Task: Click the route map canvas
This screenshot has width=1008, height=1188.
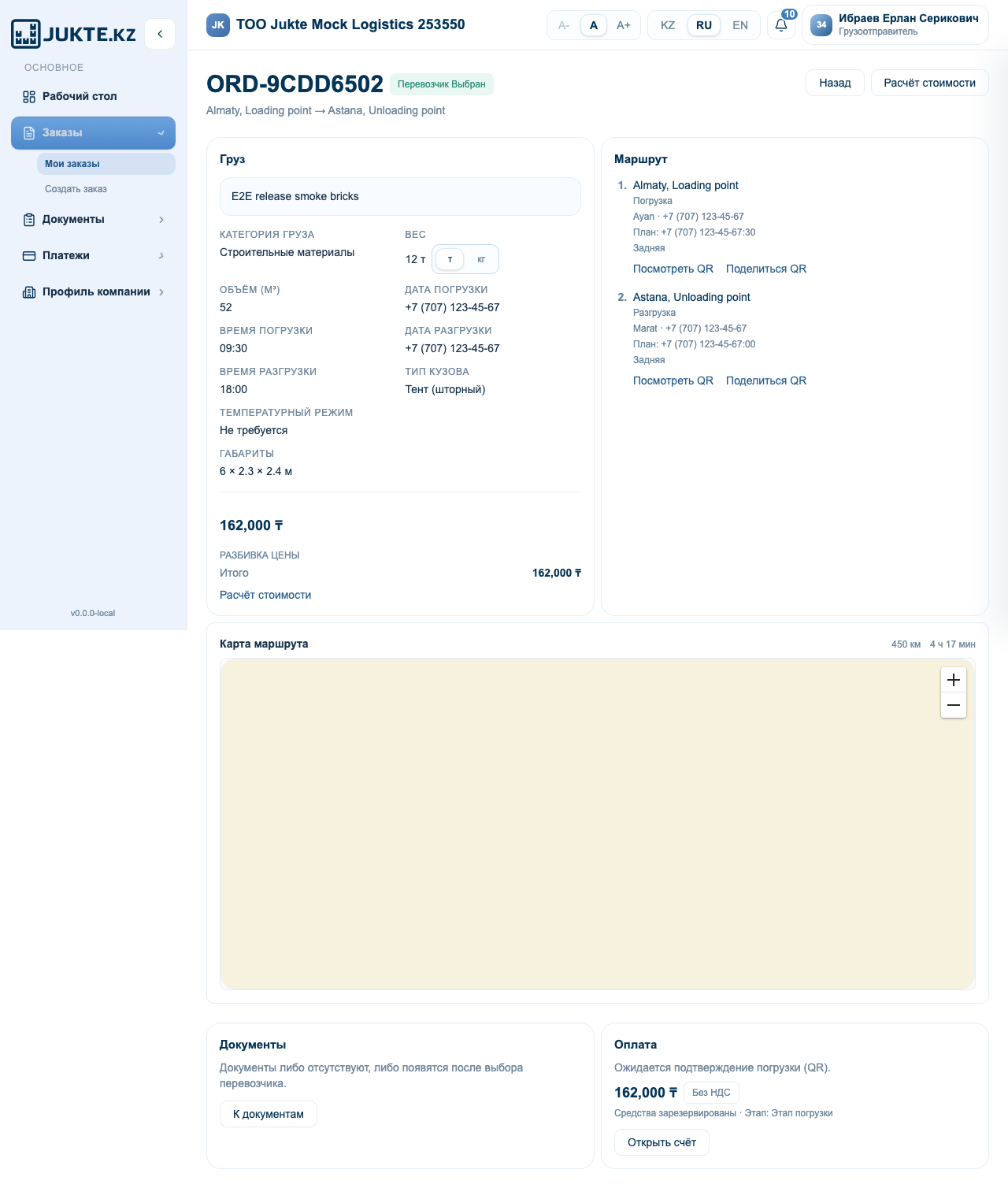Action: 598,824
